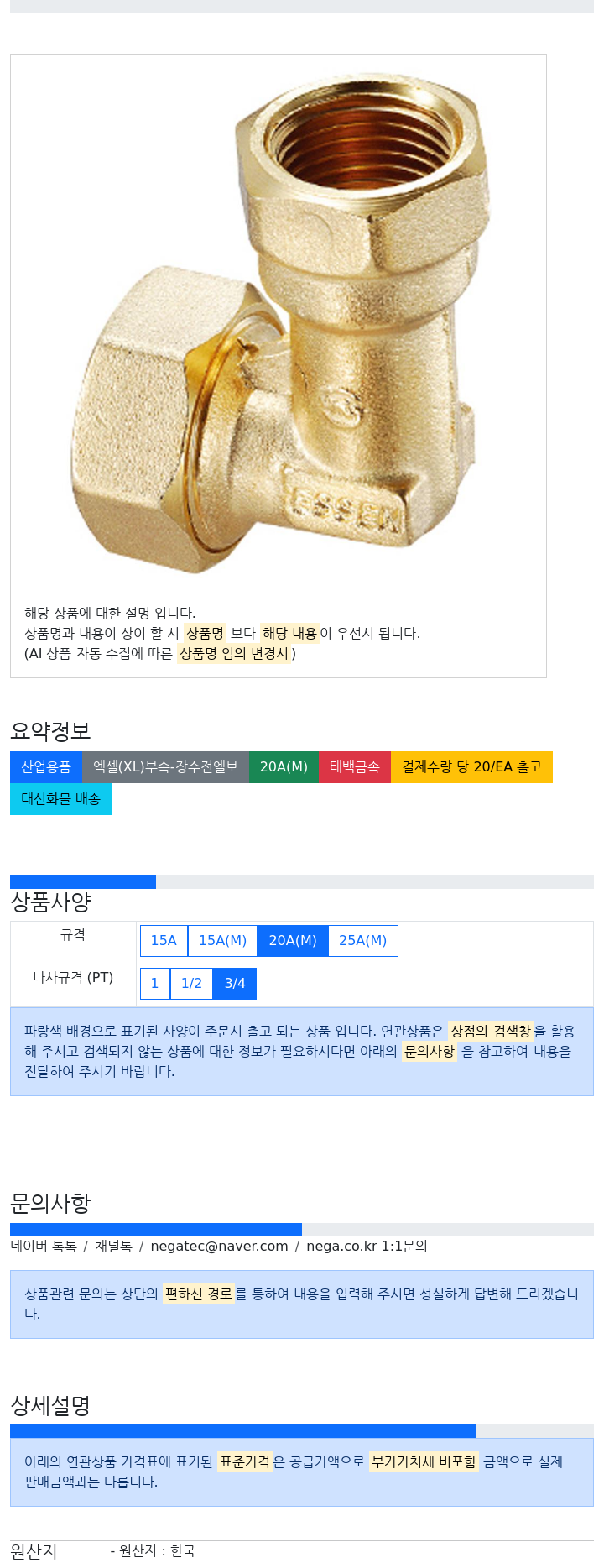
Task: Open the brass elbow fitting product image
Action: [x=277, y=323]
